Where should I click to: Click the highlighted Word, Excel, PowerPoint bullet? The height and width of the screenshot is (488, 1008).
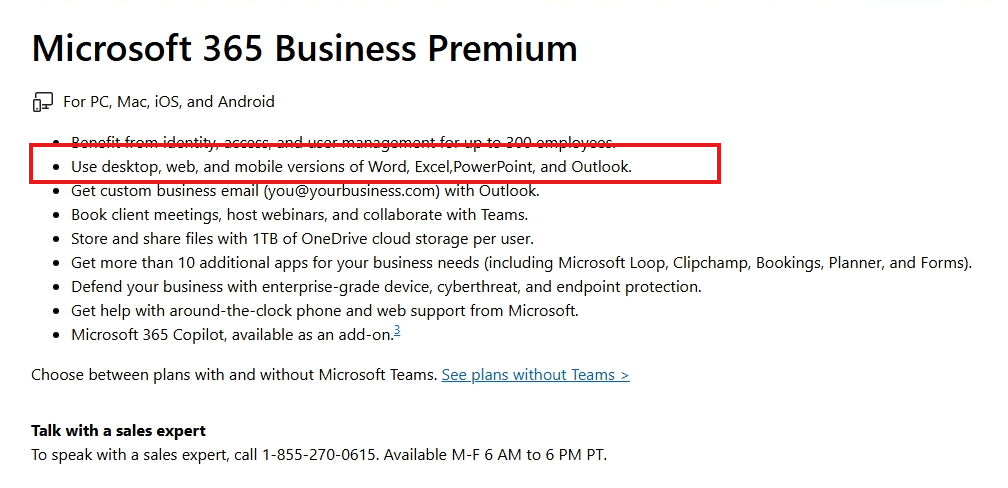pyautogui.click(x=352, y=167)
